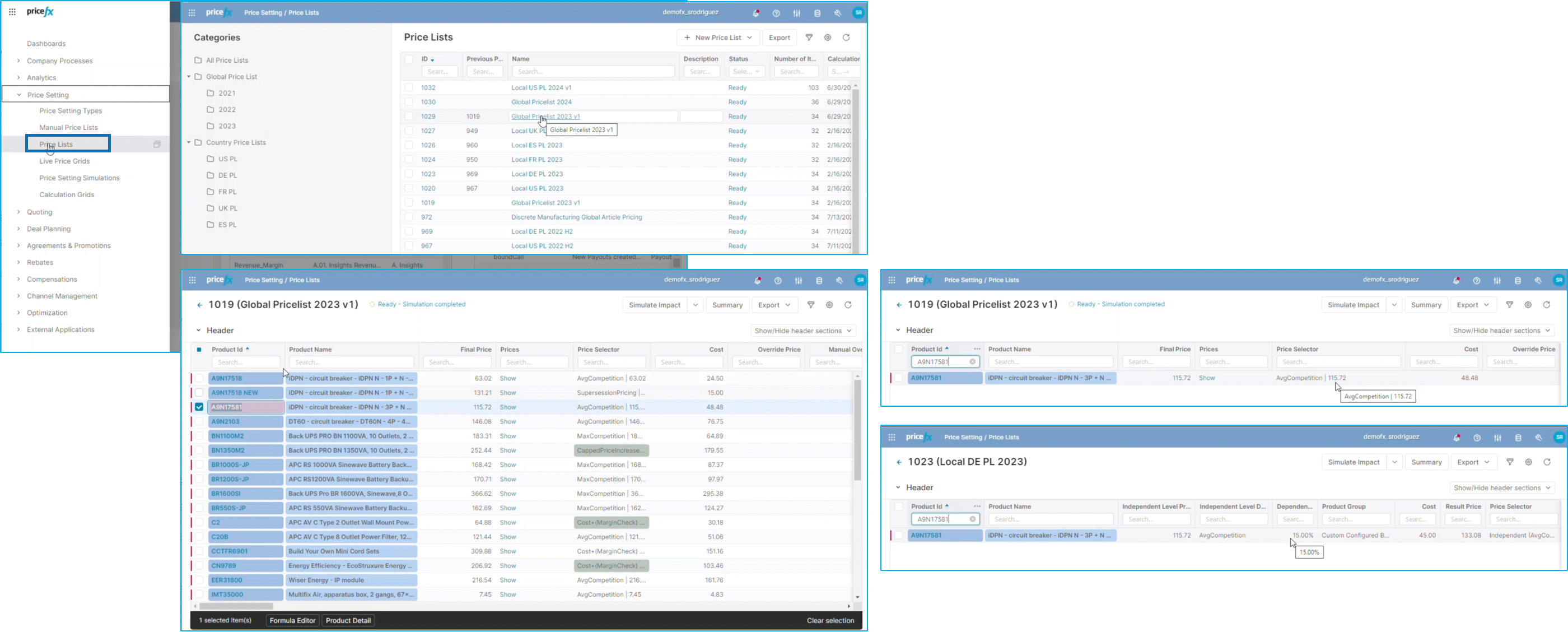Select Manual Price Lists in sidebar
The width and height of the screenshot is (1568, 632).
click(x=69, y=128)
